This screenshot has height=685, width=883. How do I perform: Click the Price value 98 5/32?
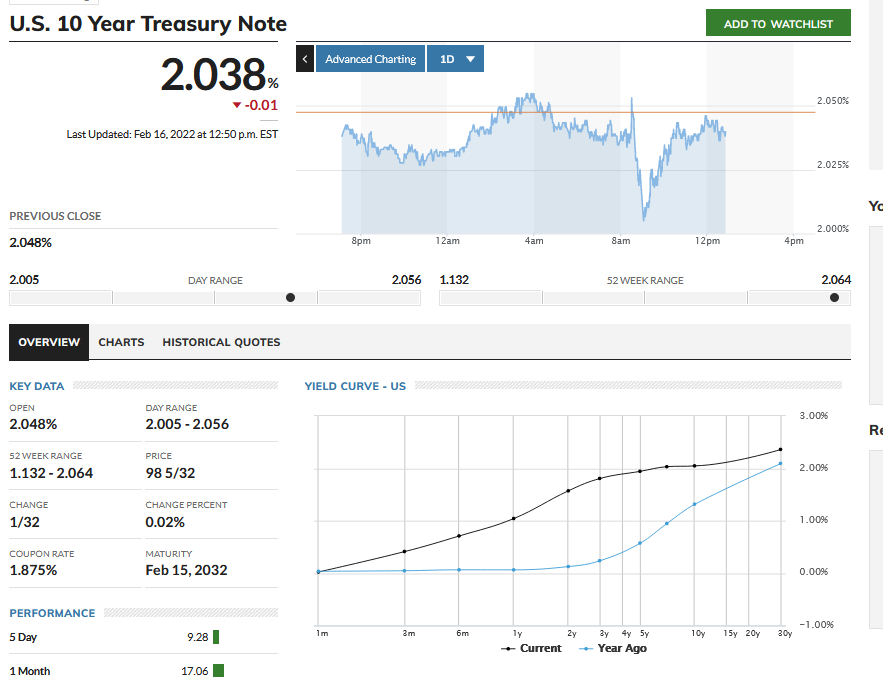(170, 473)
